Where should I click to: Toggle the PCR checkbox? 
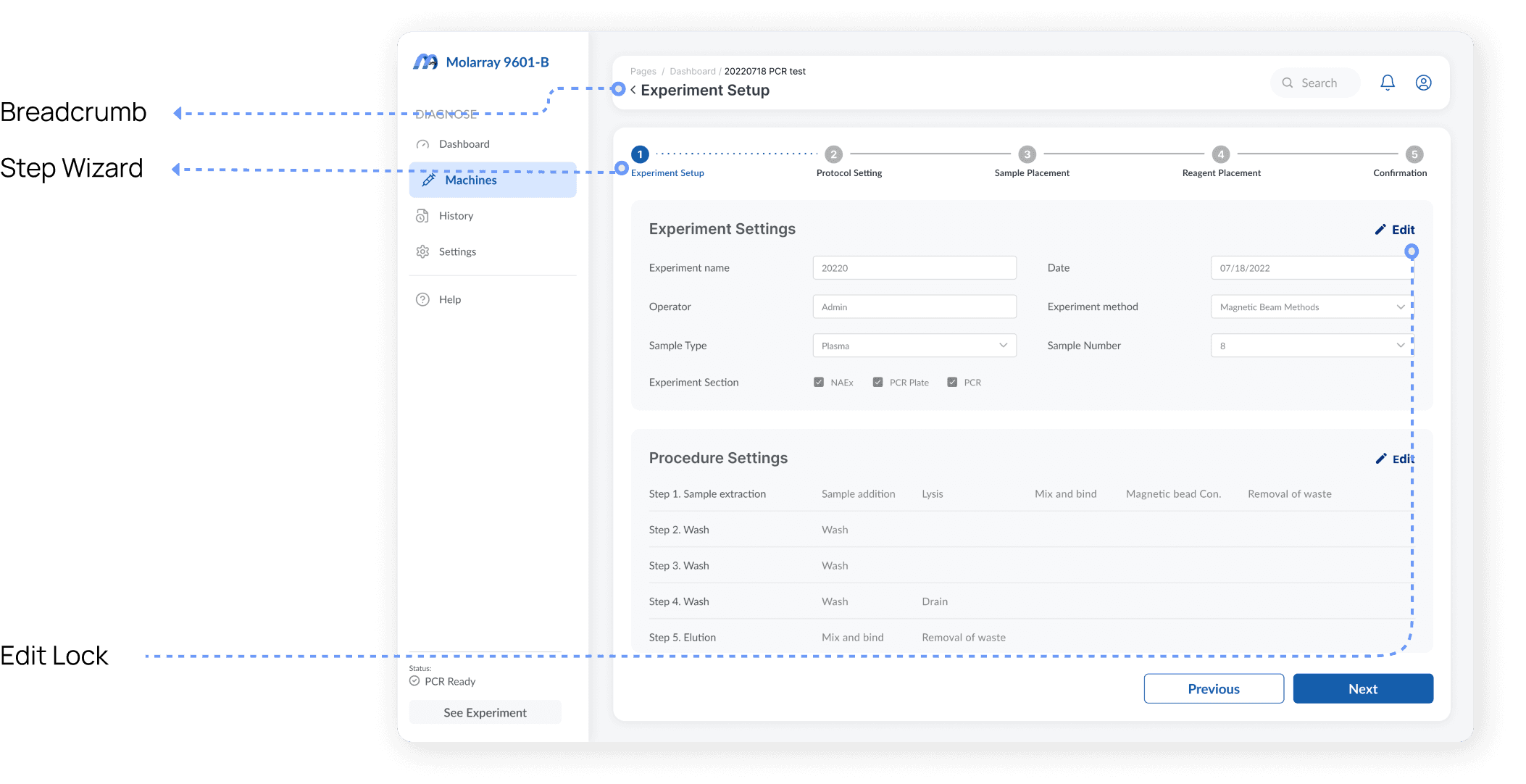pyautogui.click(x=952, y=383)
